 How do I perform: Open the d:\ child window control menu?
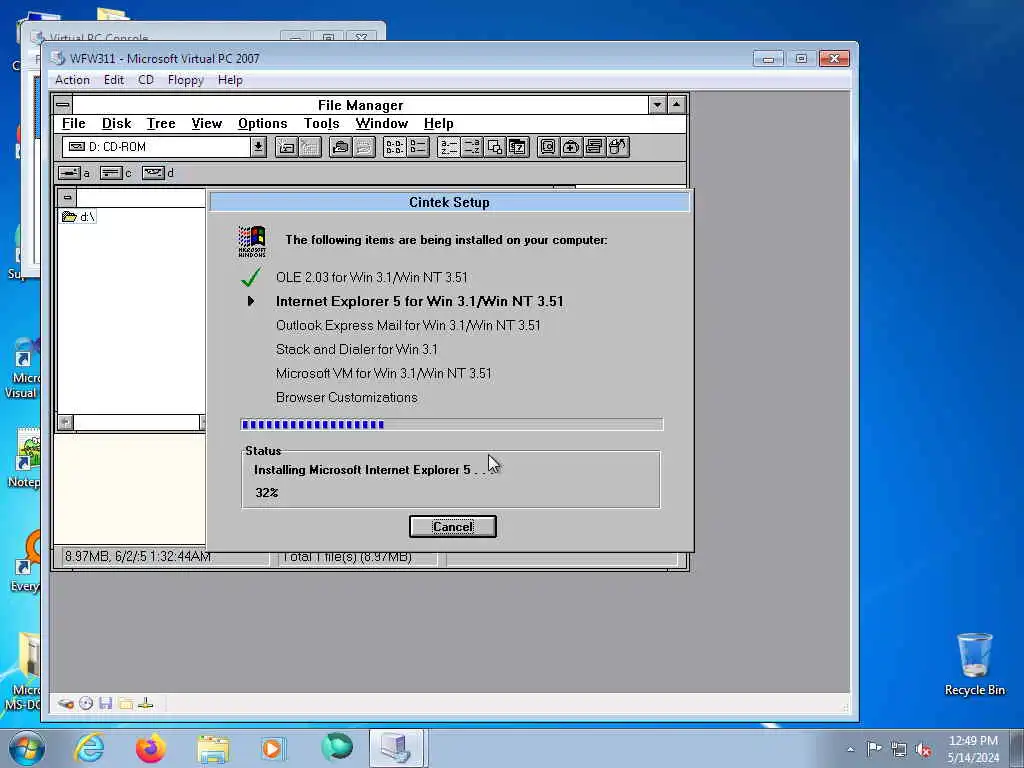click(x=67, y=197)
